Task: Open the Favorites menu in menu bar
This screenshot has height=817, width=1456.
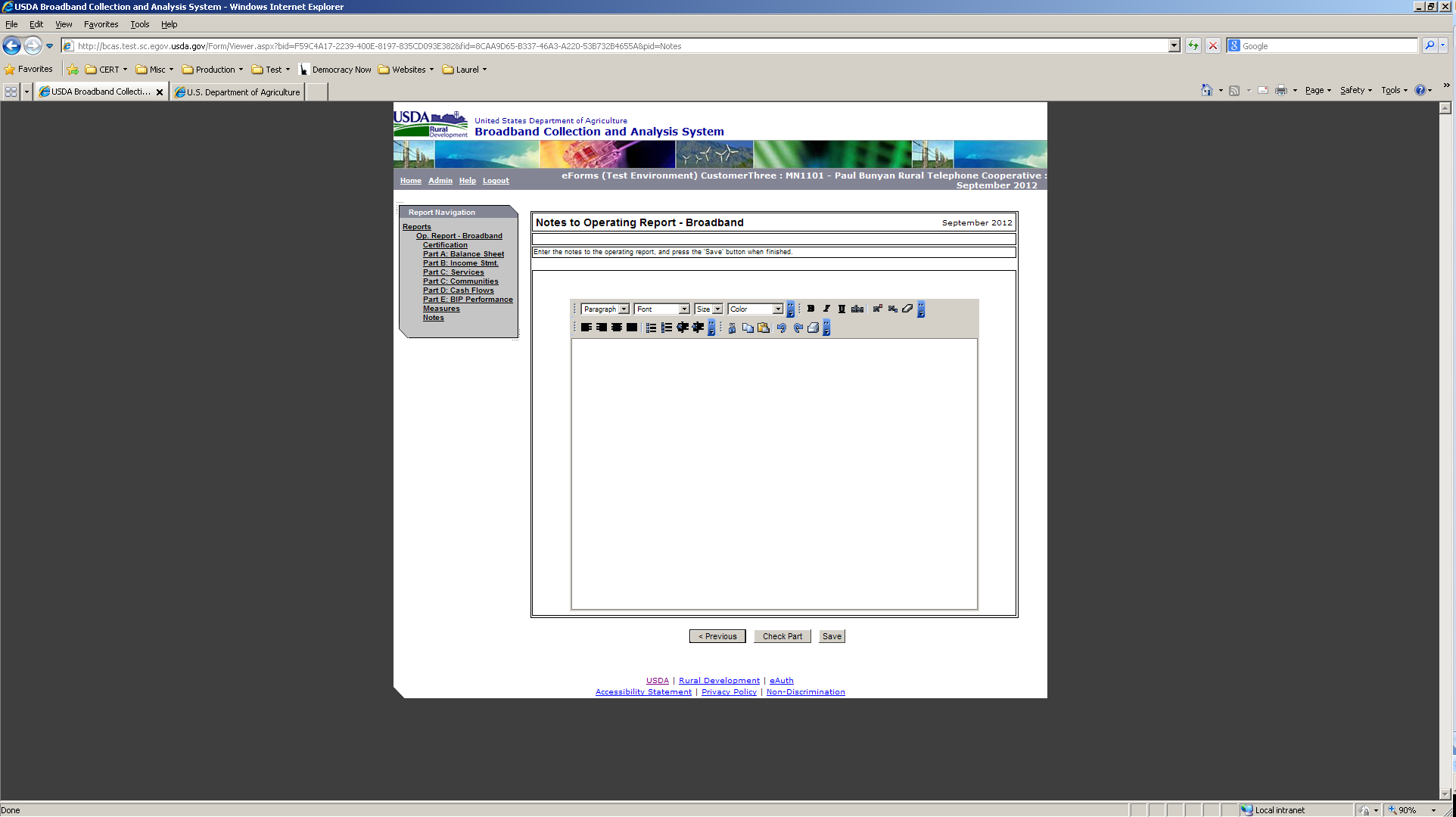Action: [101, 24]
